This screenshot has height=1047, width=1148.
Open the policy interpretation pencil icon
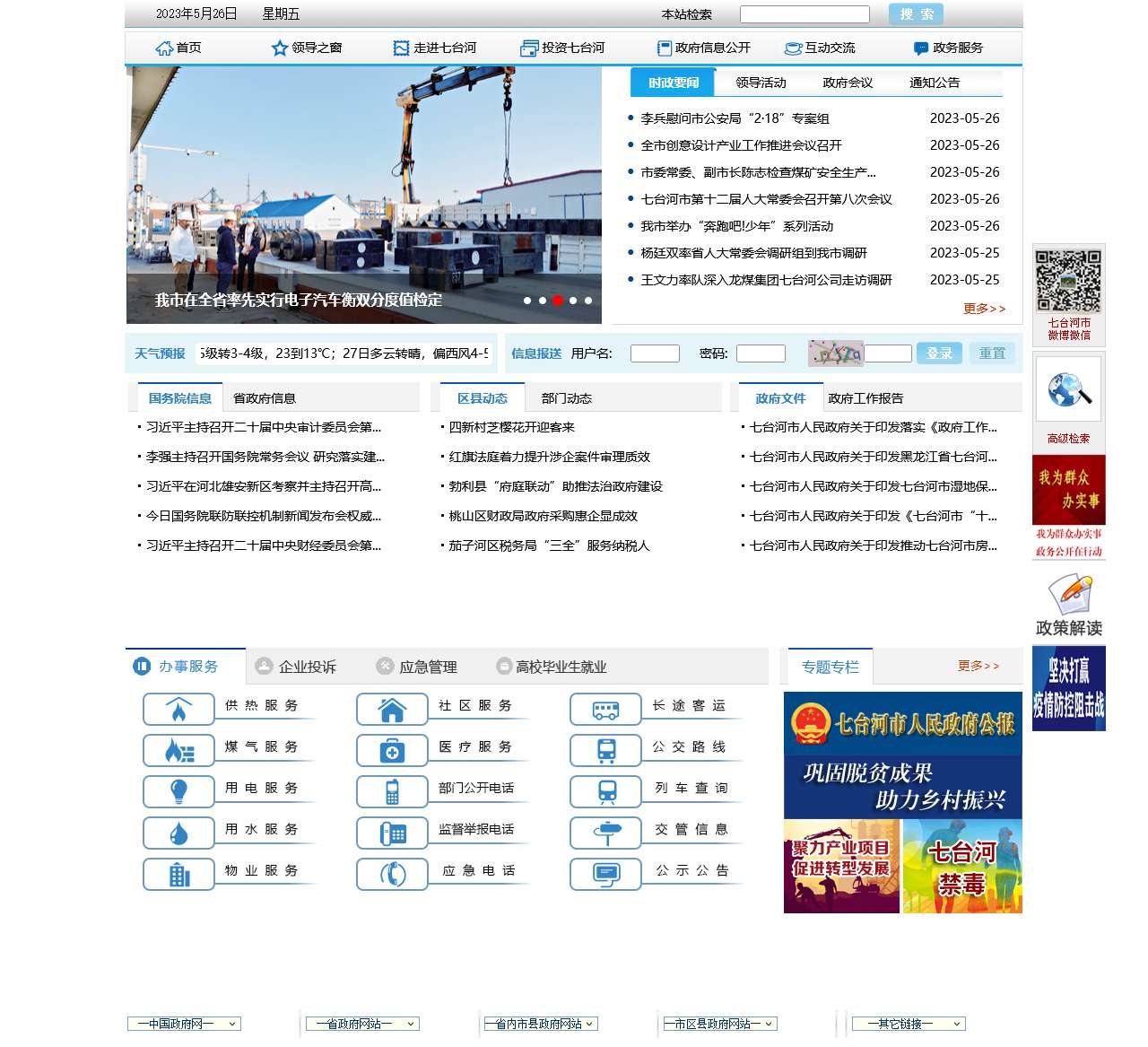pos(1068,596)
